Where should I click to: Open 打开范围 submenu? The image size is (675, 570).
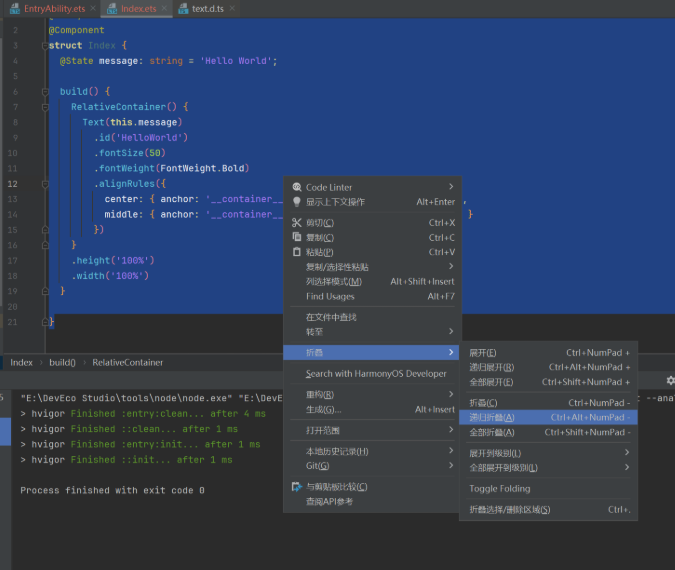(373, 430)
